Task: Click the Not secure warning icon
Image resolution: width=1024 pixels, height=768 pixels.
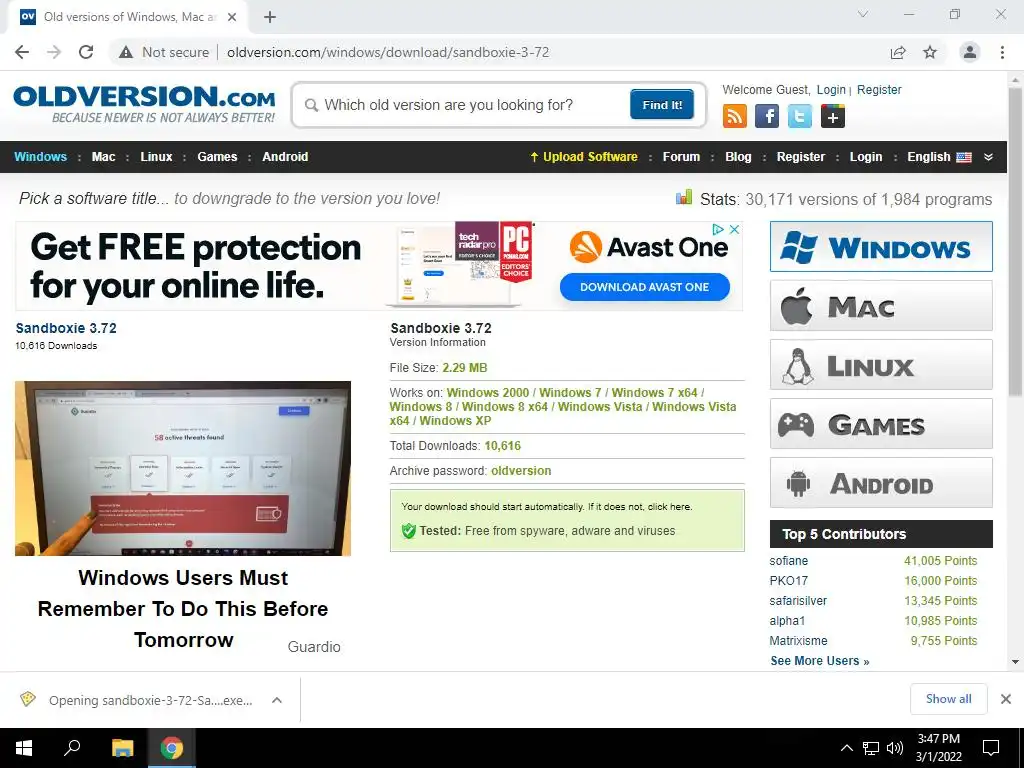Action: click(x=126, y=52)
